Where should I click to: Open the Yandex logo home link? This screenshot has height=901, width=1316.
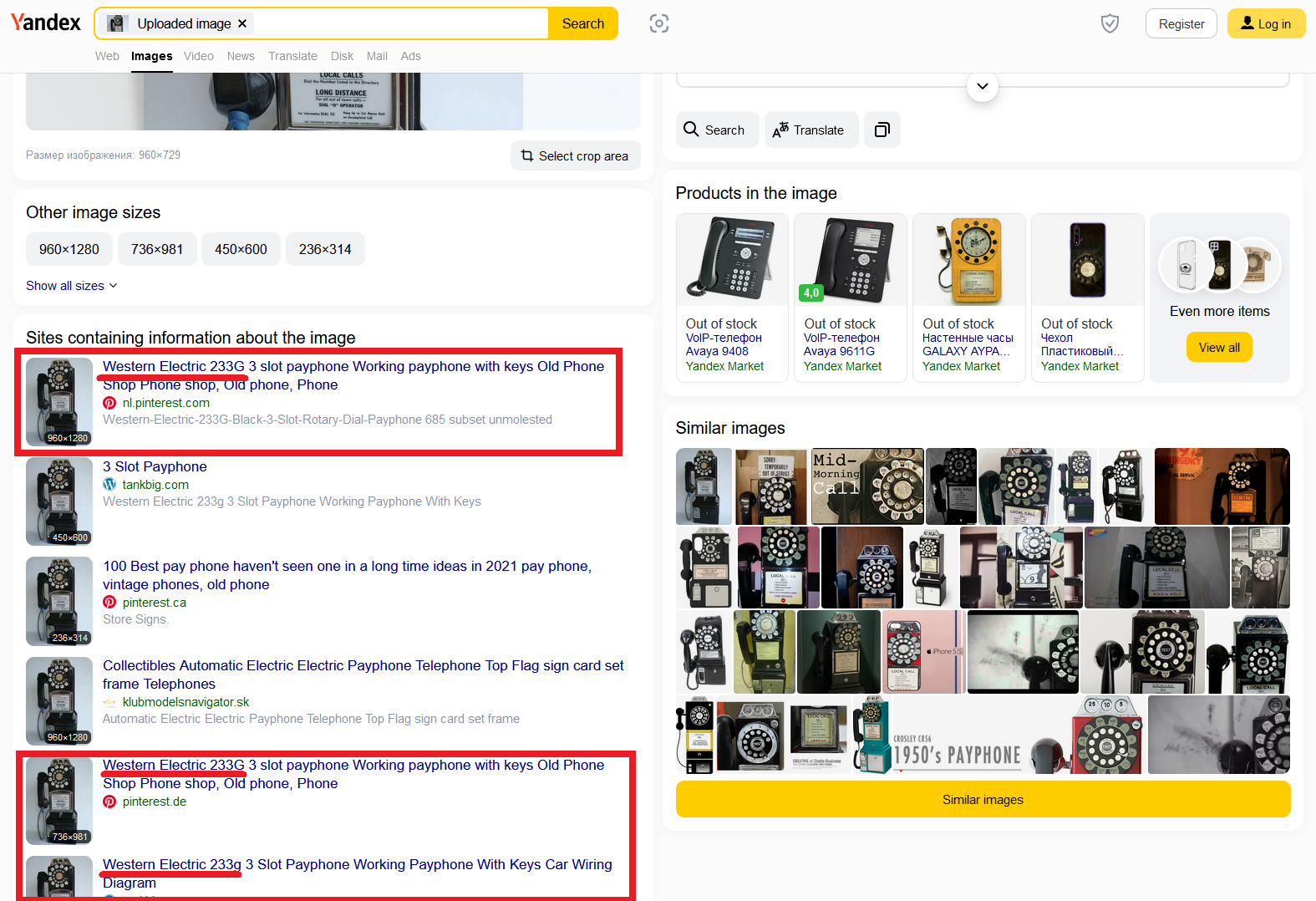[46, 23]
